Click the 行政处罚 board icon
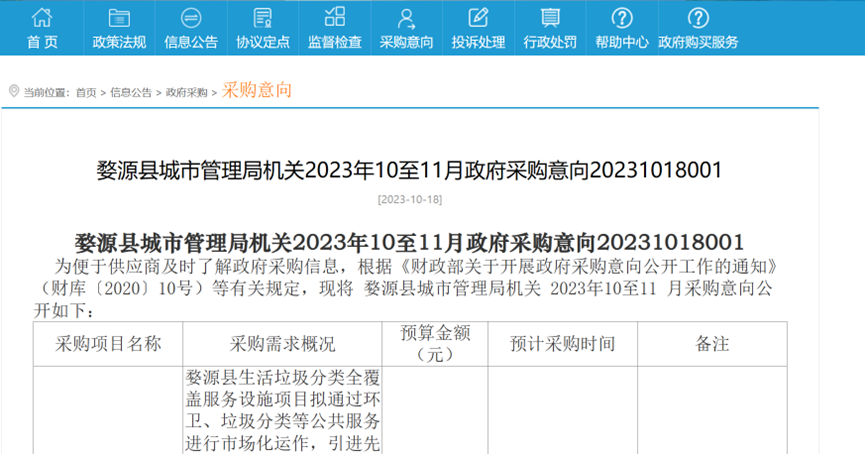Image resolution: width=865 pixels, height=454 pixels. pyautogui.click(x=550, y=18)
